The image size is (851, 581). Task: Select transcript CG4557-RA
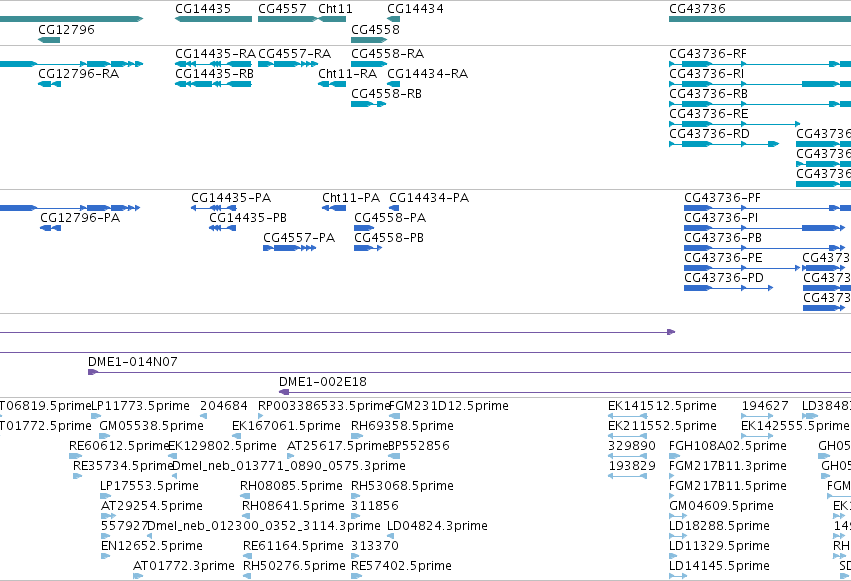(288, 64)
